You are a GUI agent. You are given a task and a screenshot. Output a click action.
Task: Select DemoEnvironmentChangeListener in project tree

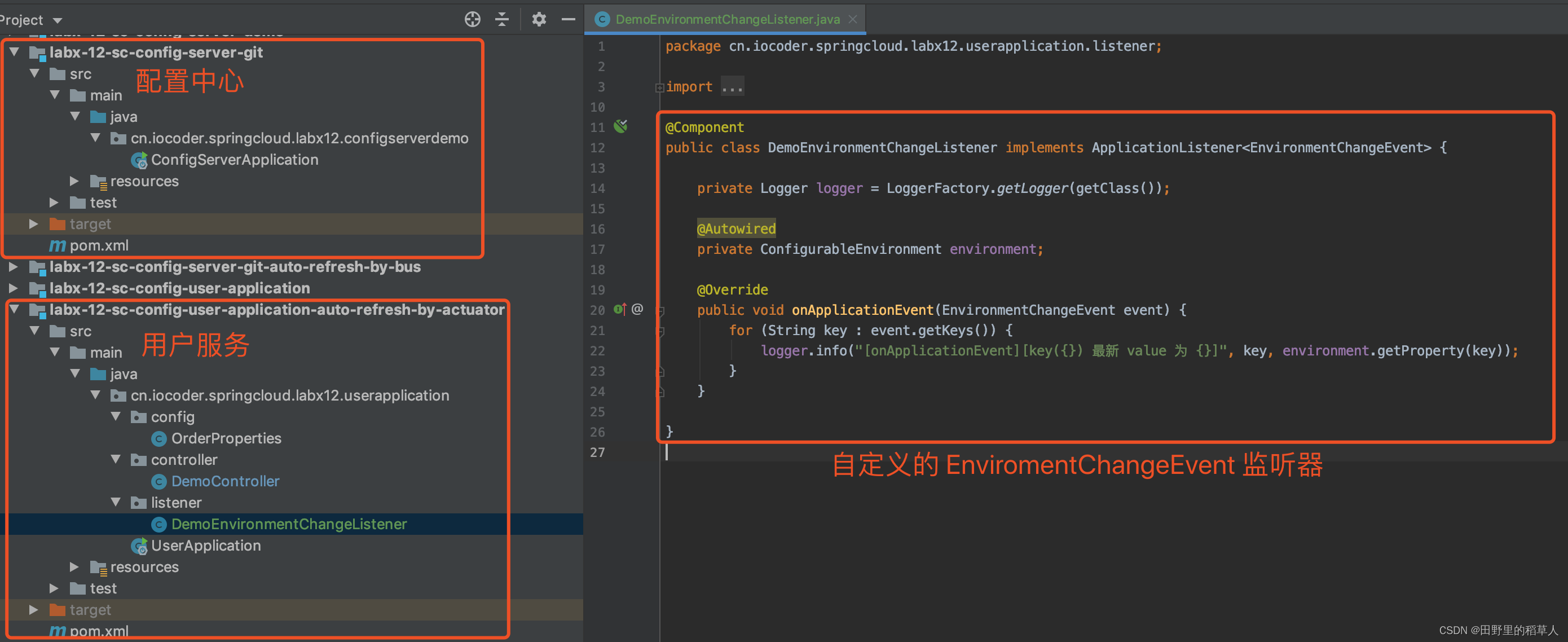(x=289, y=525)
